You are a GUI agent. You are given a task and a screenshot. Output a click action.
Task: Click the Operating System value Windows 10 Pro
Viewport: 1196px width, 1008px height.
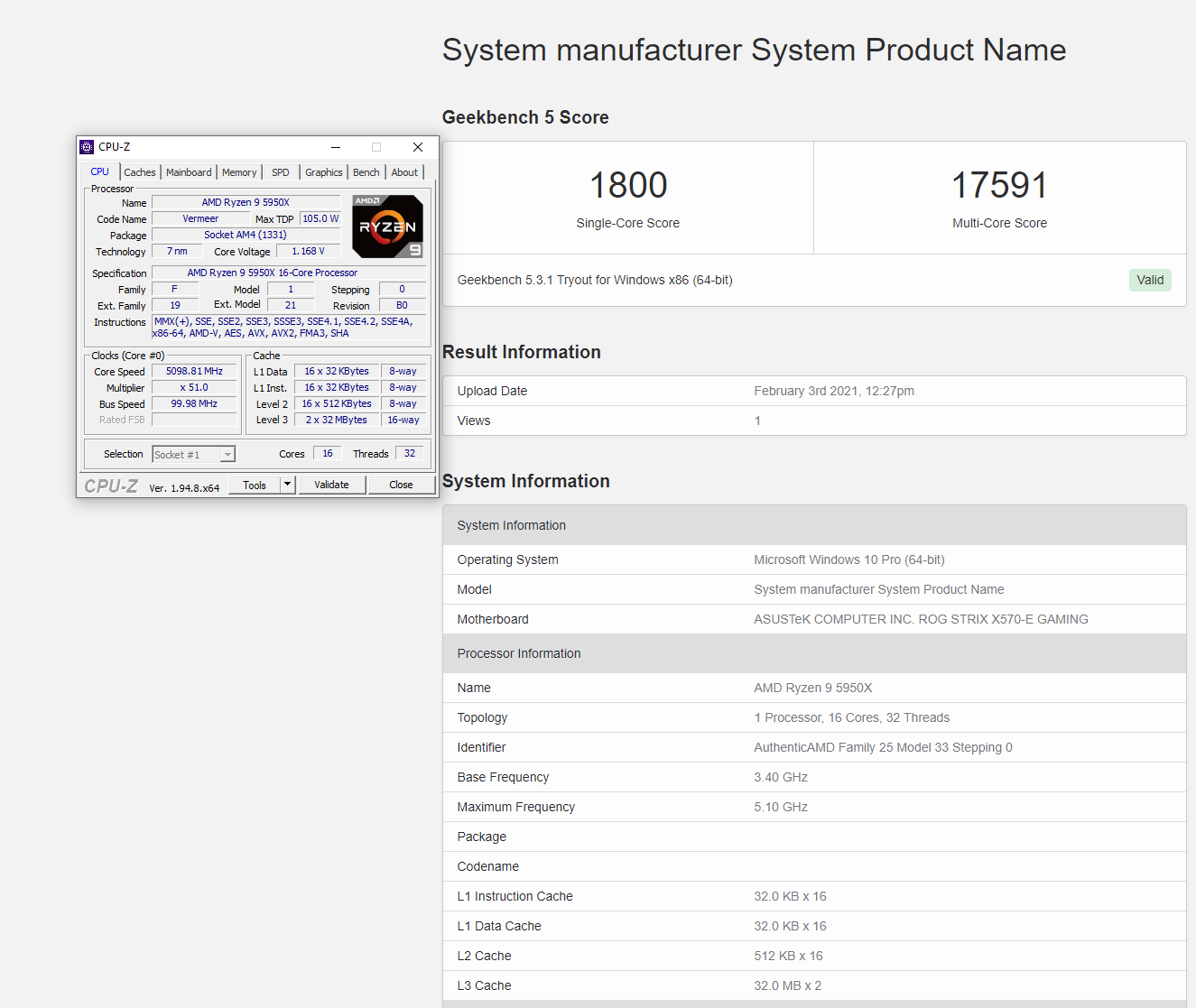(849, 559)
